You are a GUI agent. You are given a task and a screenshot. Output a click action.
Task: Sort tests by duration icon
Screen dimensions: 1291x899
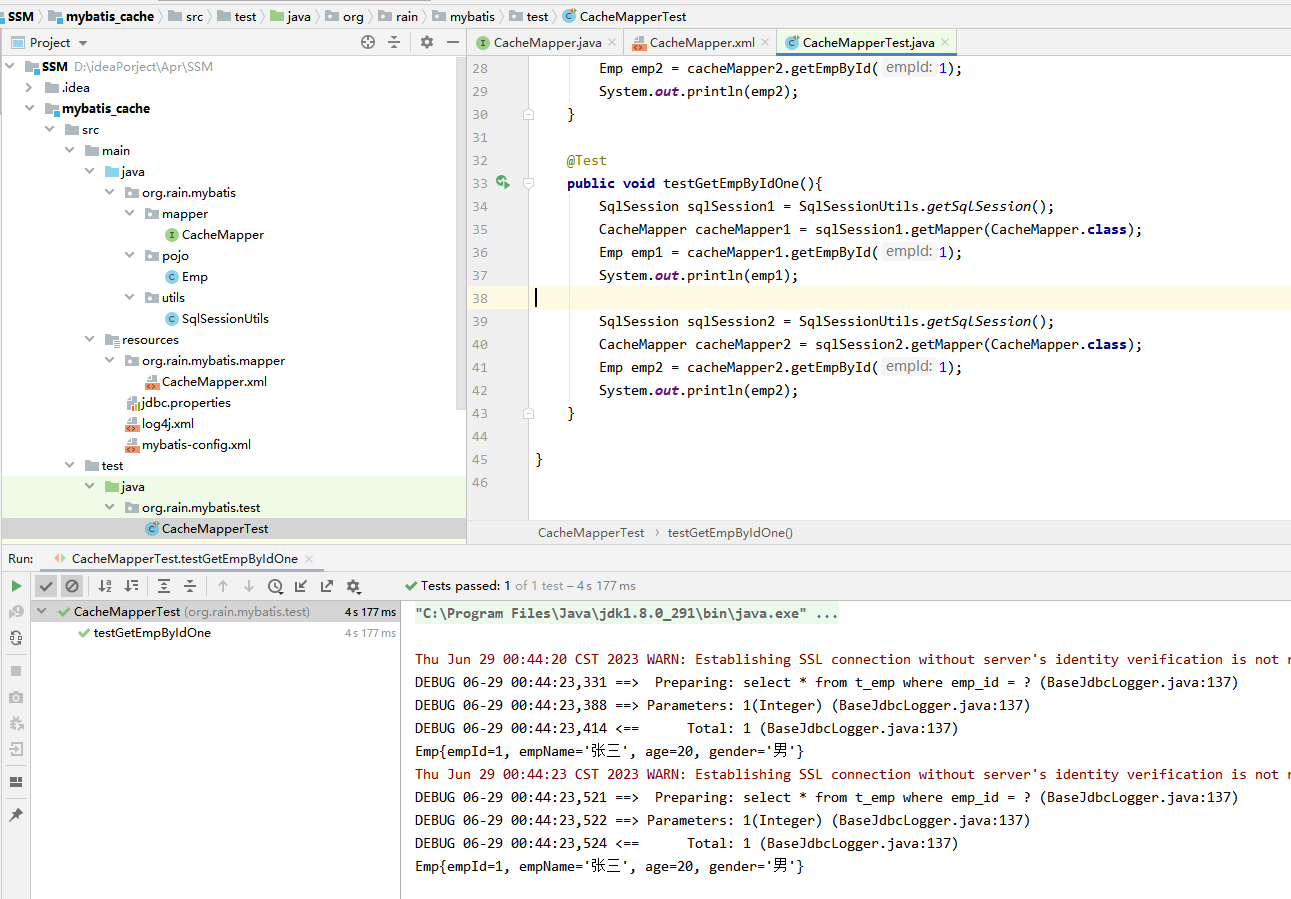[131, 586]
